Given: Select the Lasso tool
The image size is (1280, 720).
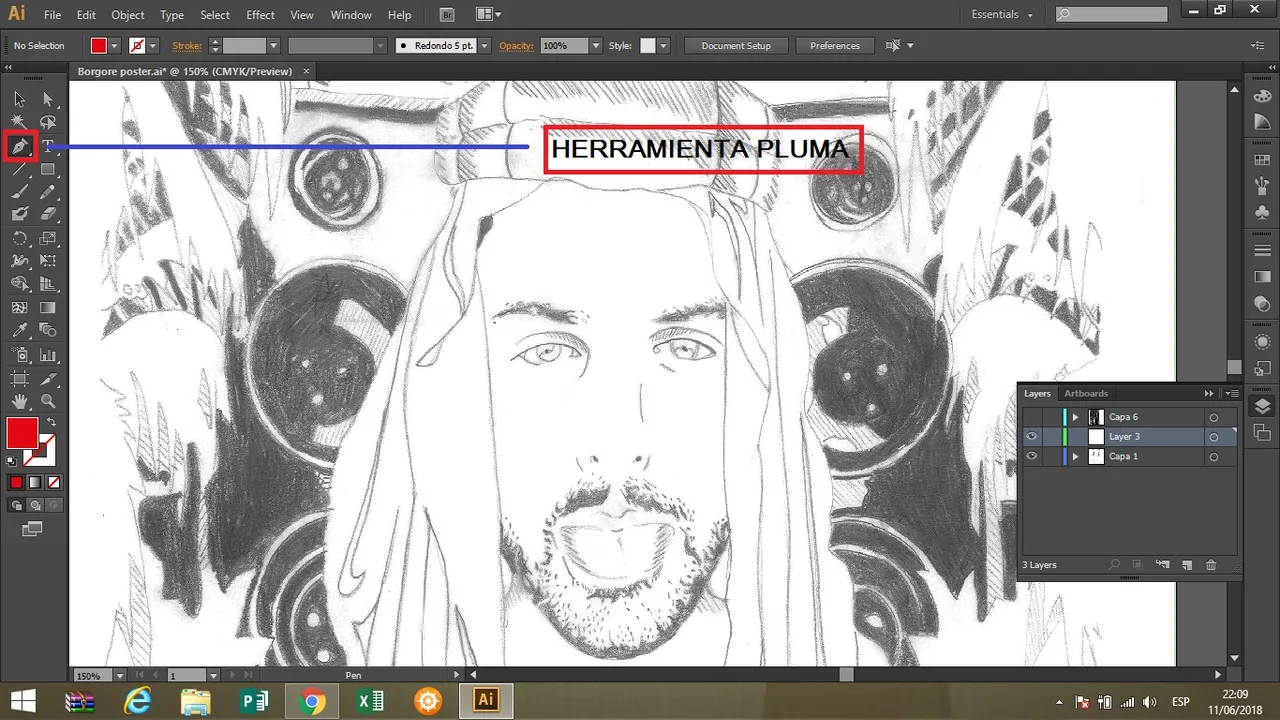Looking at the screenshot, I should coord(47,122).
